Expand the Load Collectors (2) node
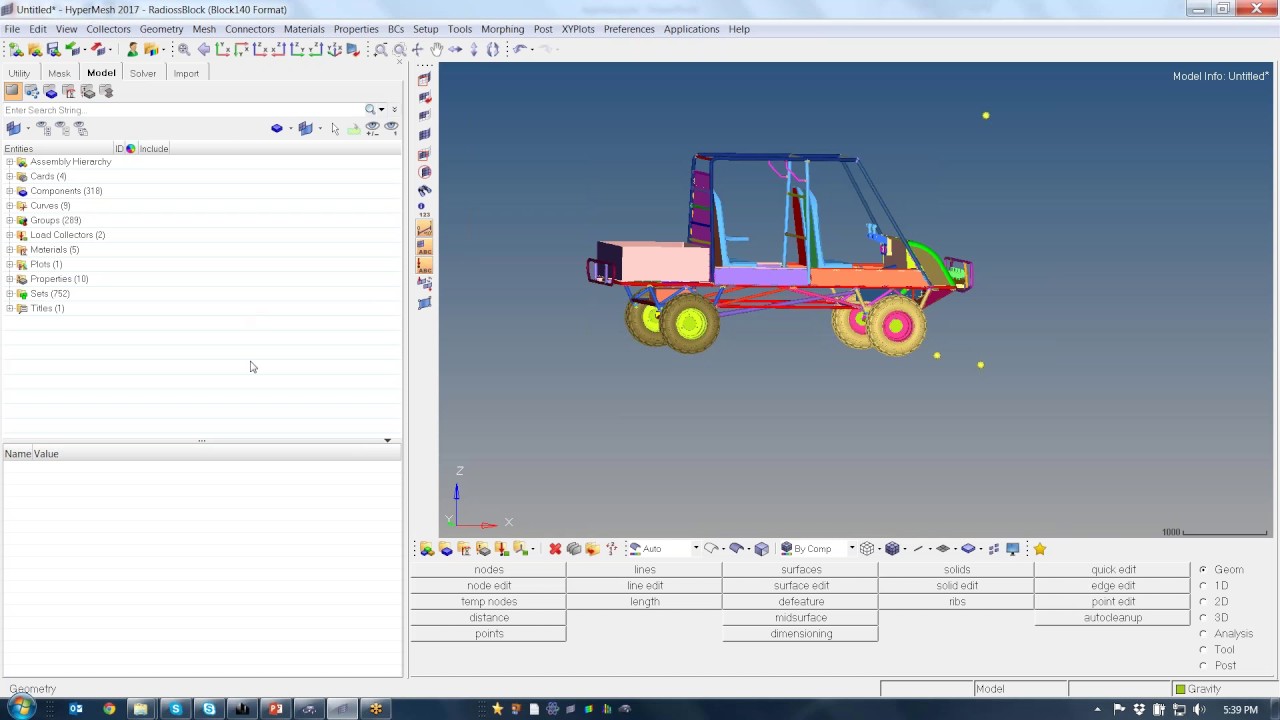The height and width of the screenshot is (720, 1280). pyautogui.click(x=10, y=235)
